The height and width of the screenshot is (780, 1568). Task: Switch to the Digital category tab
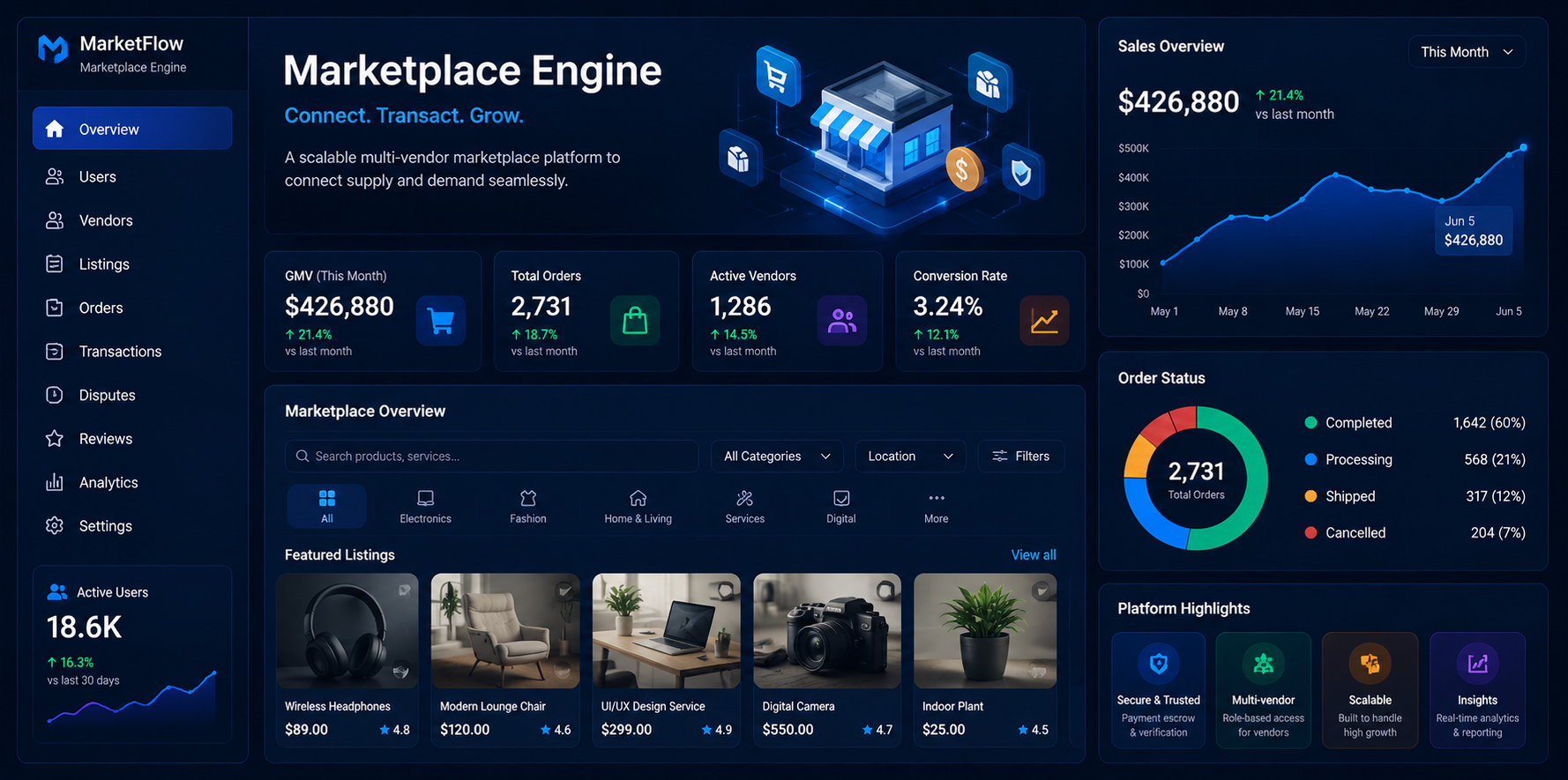click(x=841, y=507)
